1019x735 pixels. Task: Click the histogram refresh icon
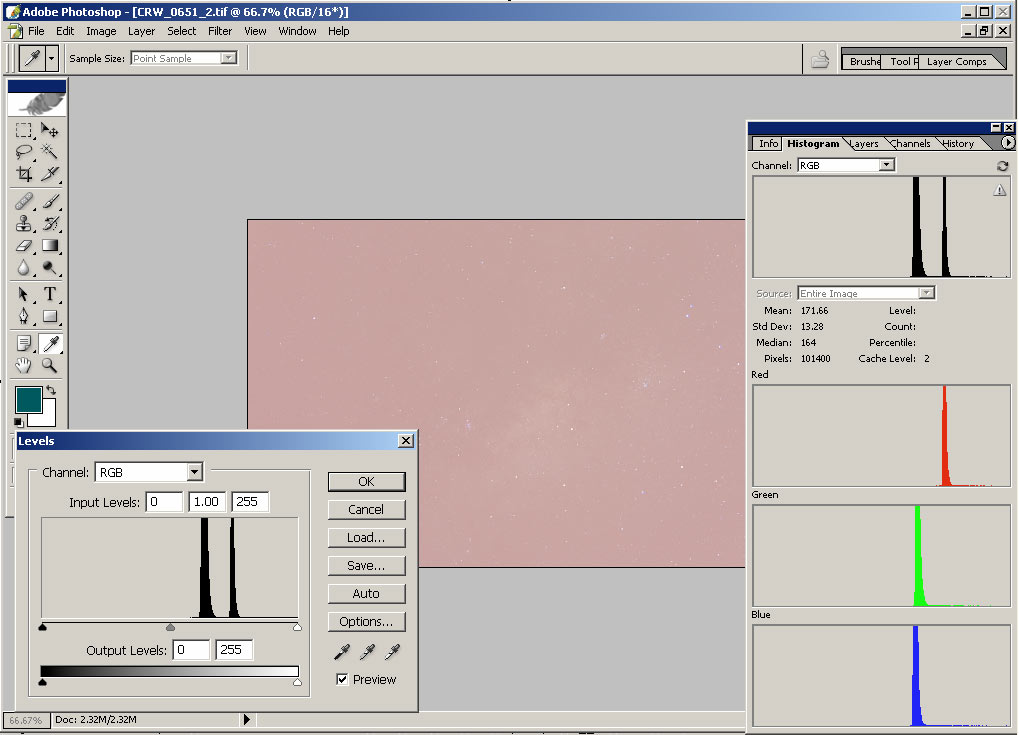[1002, 166]
